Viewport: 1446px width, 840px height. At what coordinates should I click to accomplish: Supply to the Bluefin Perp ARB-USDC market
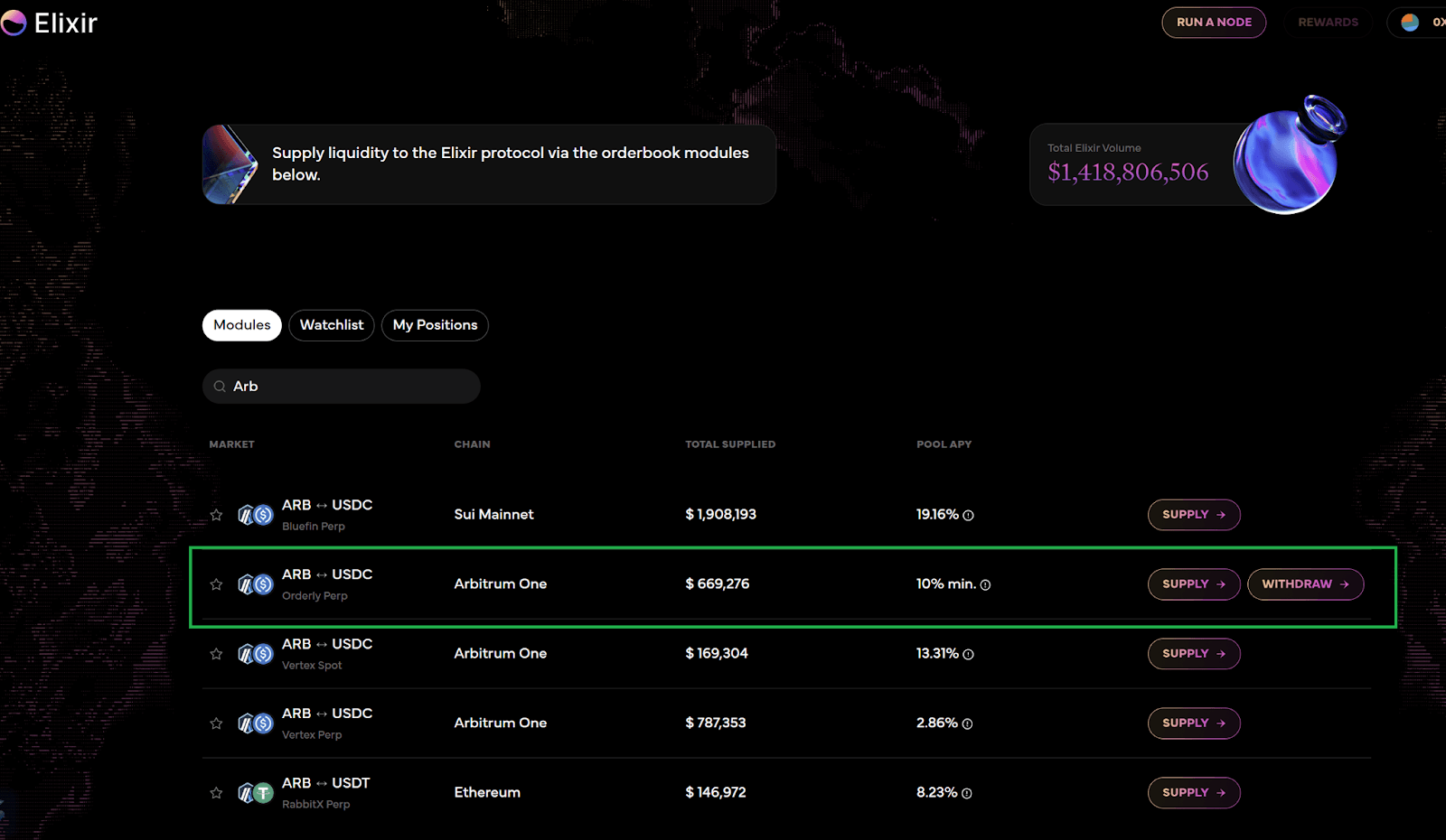(1194, 515)
